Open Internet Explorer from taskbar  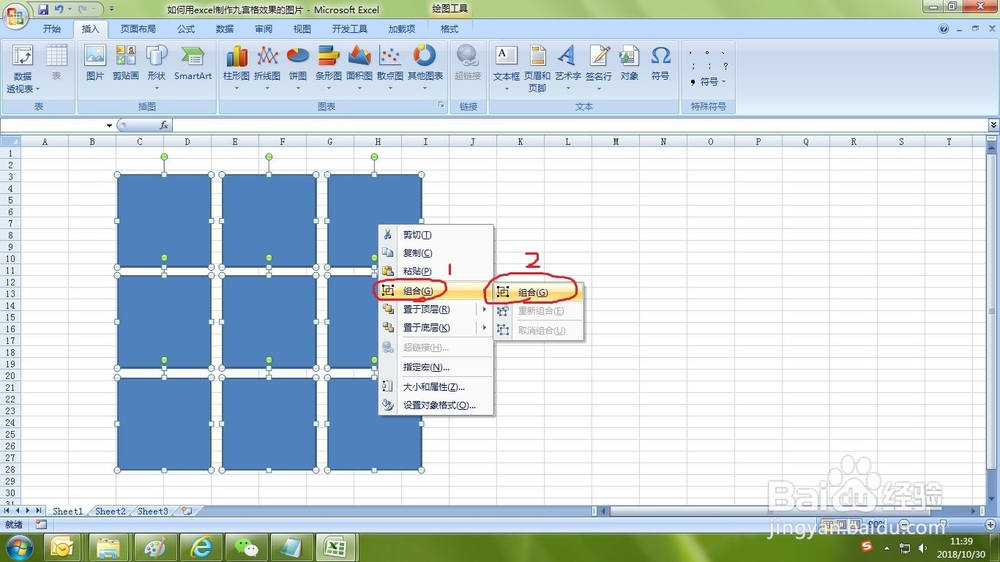pyautogui.click(x=202, y=547)
